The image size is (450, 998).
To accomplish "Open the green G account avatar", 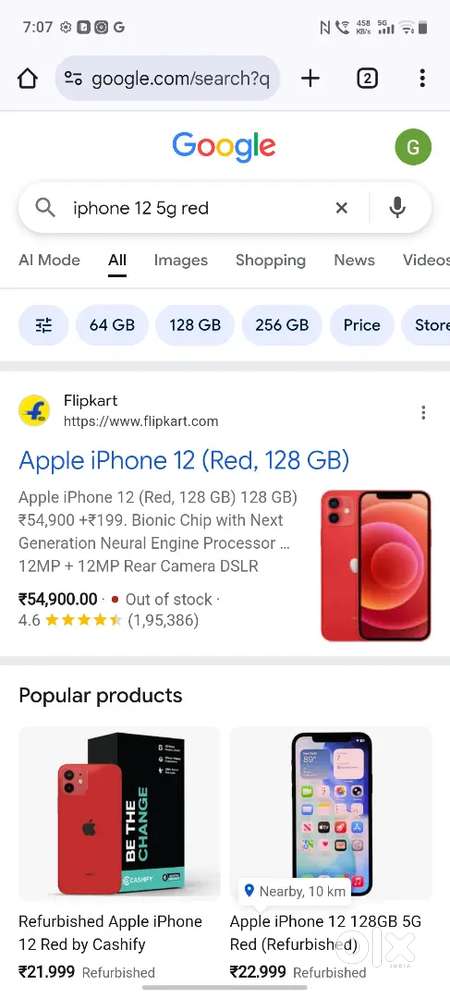I will pyautogui.click(x=413, y=147).
